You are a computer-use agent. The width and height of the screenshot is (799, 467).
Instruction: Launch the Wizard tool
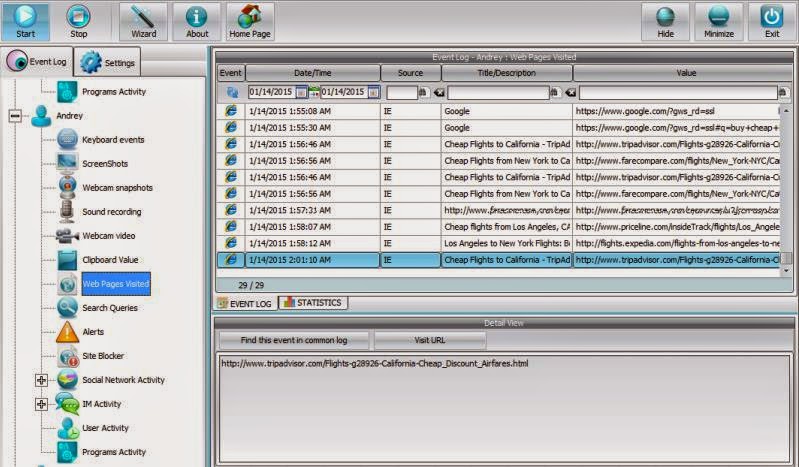tap(143, 21)
